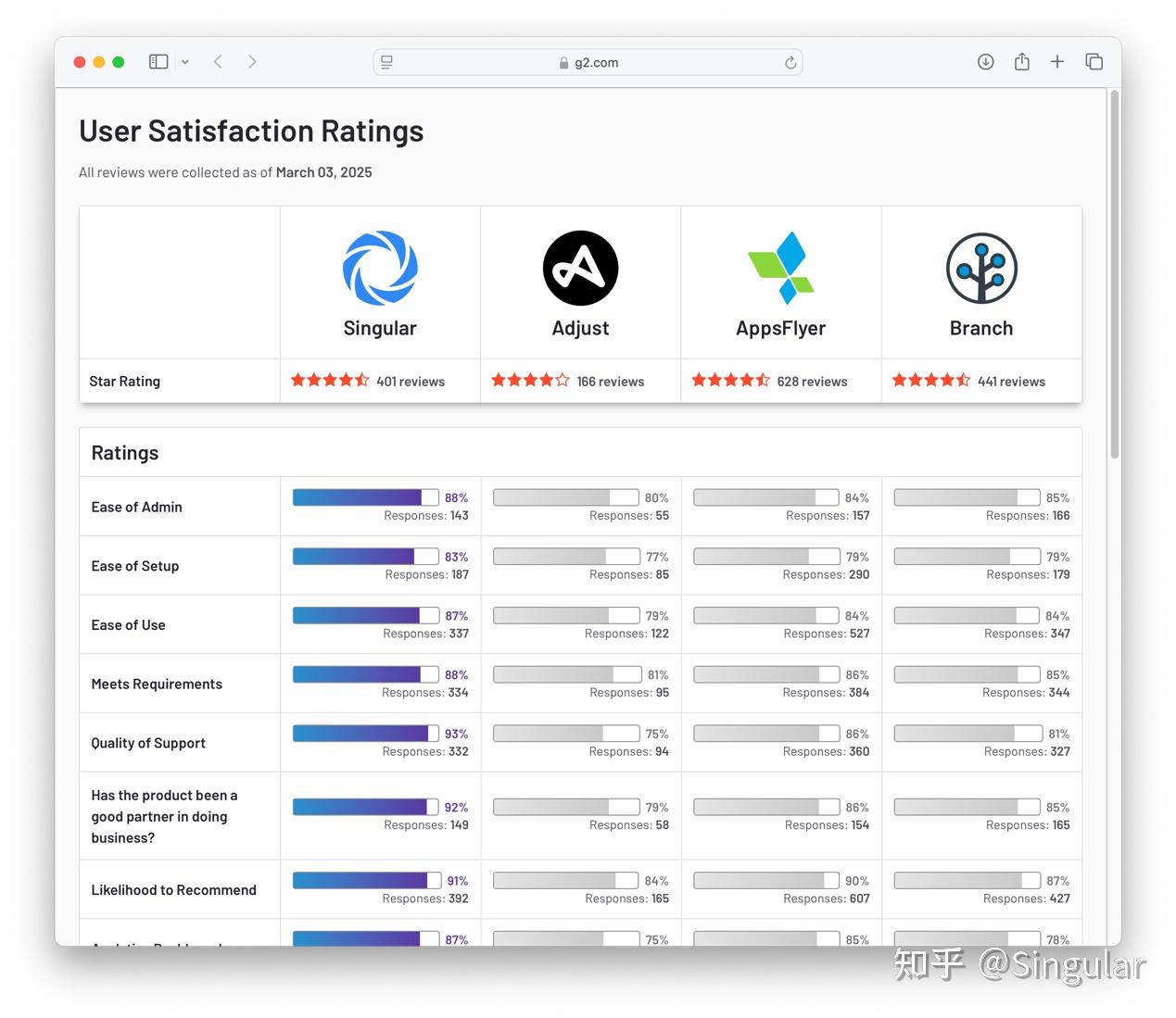Select the Ease of Admin row label

point(136,507)
